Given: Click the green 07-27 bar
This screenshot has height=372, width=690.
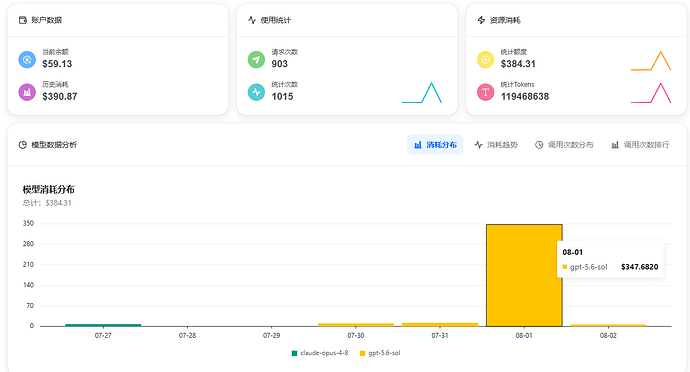Looking at the screenshot, I should [x=103, y=325].
